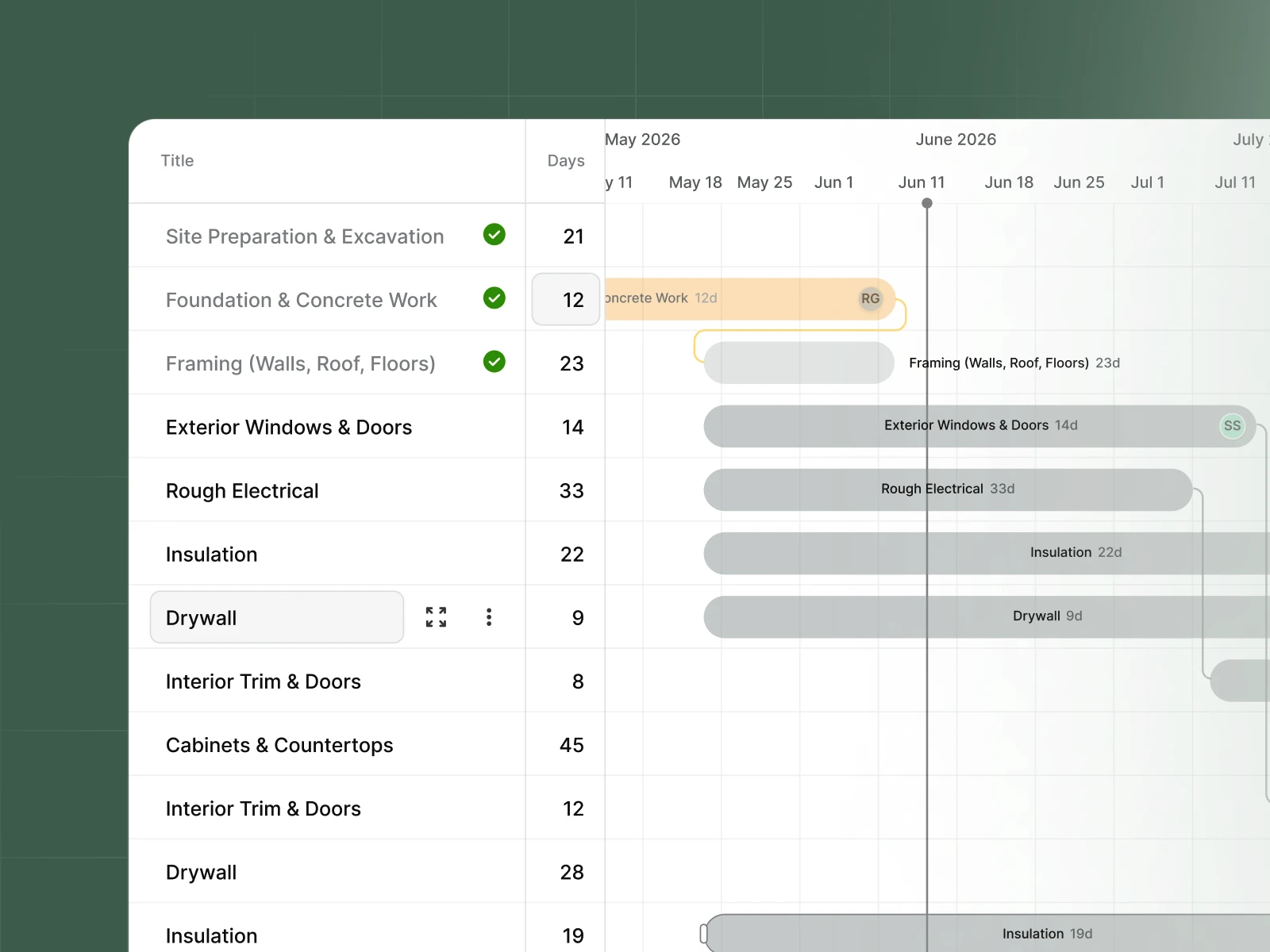
Task: Click the checkmark beside Foundation & Concrete Work
Action: point(494,299)
